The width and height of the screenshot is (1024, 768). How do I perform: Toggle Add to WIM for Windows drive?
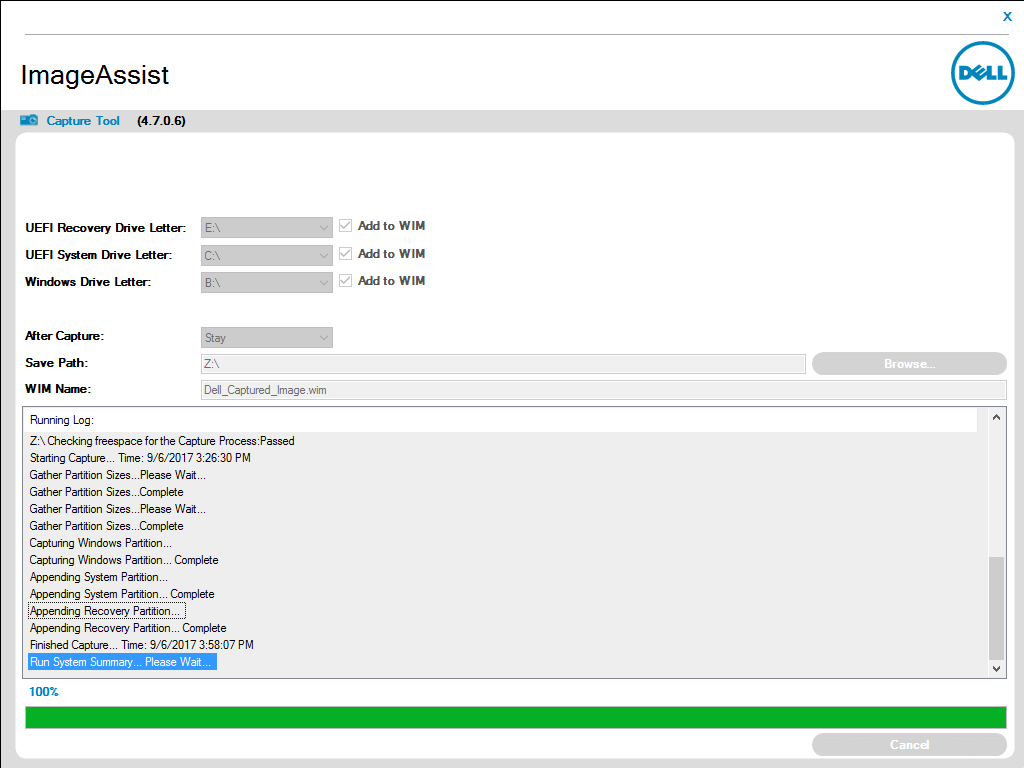pos(345,281)
